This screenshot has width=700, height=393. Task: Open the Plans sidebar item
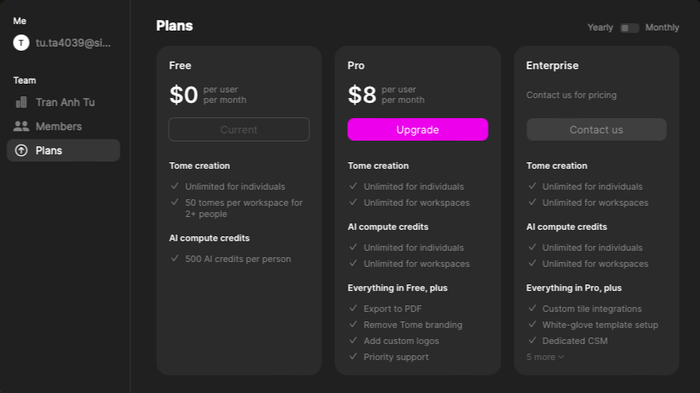click(x=63, y=151)
